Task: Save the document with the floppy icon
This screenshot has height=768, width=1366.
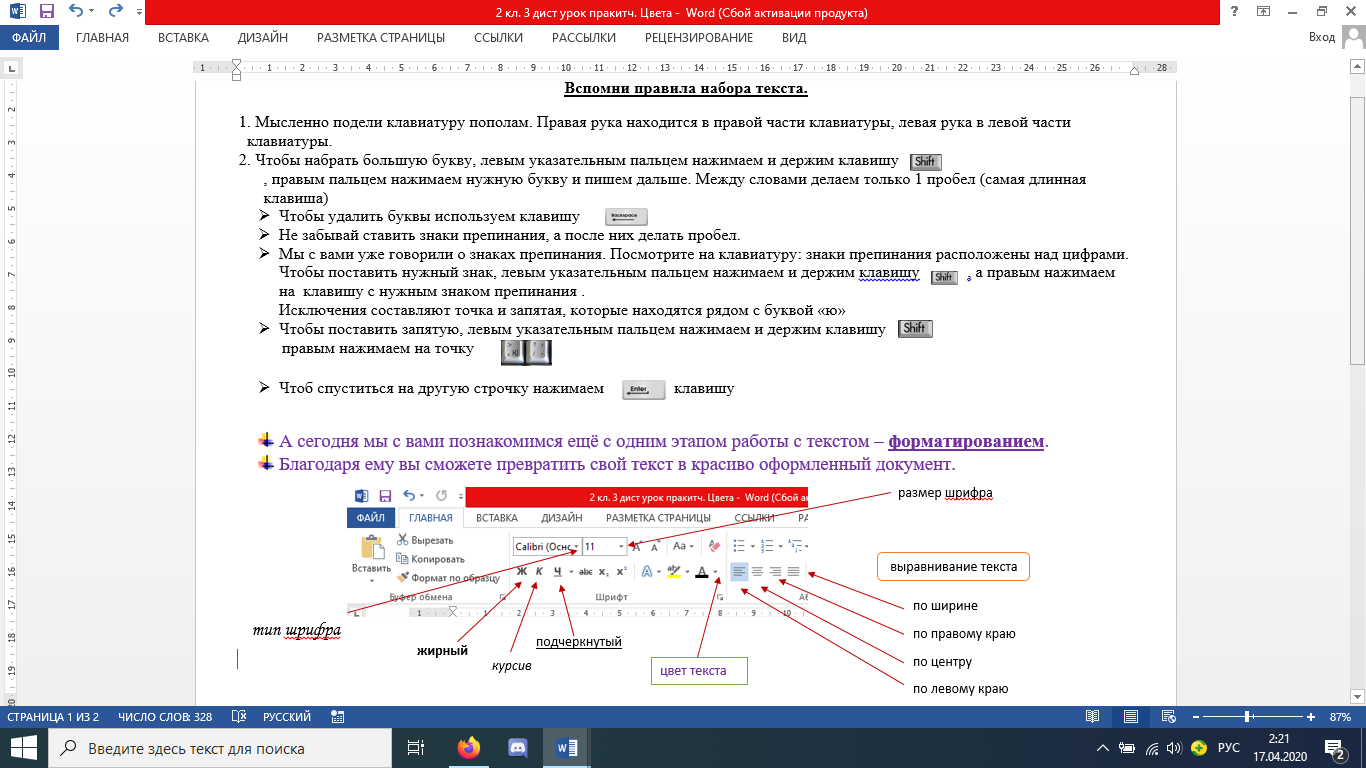Action: tap(46, 13)
